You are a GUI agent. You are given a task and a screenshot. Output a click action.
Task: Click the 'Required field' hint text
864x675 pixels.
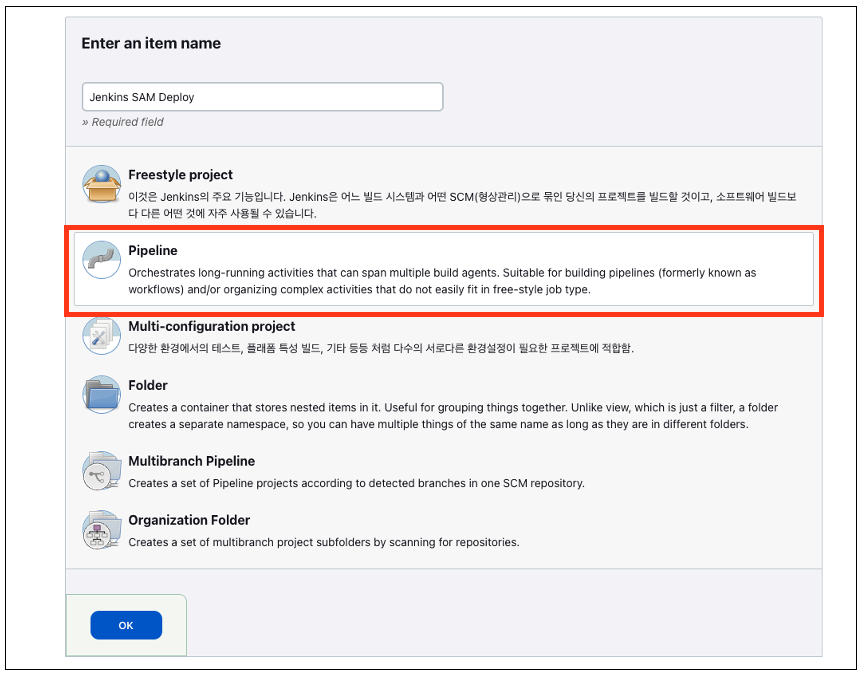pyautogui.click(x=123, y=122)
